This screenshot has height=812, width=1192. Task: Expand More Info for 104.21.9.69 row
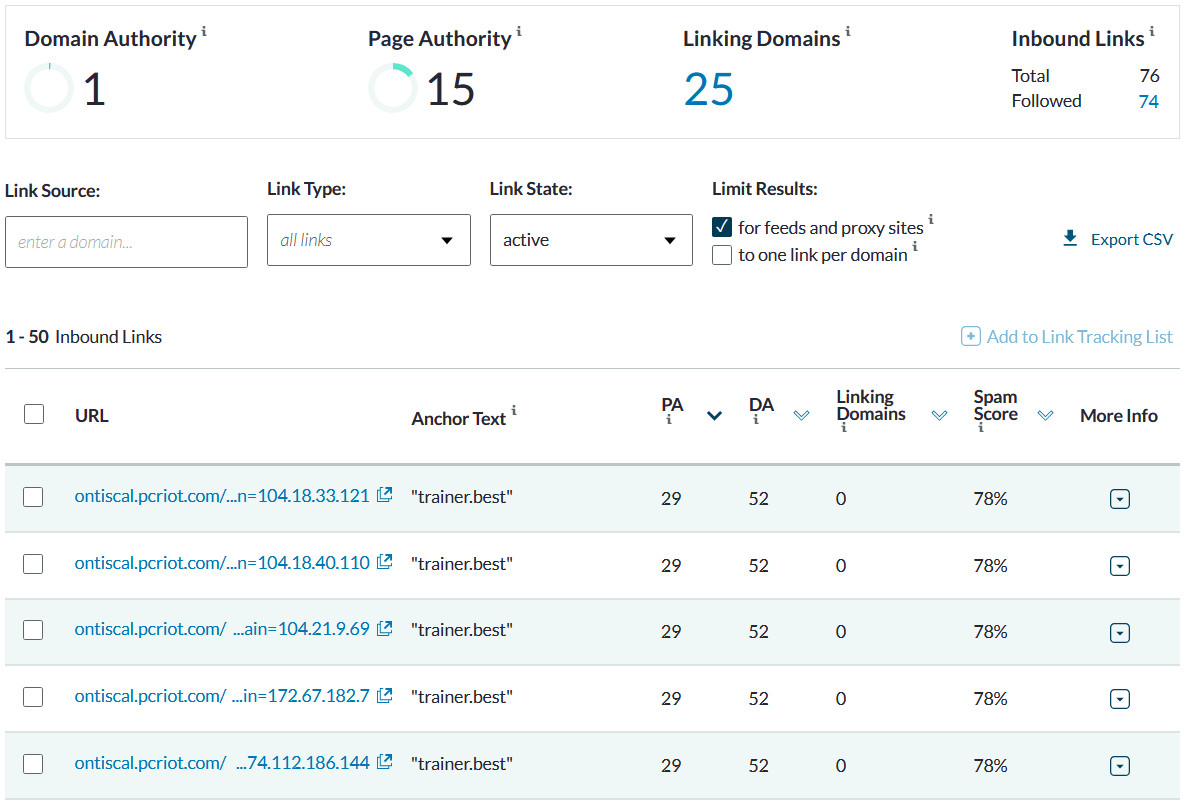(1120, 633)
